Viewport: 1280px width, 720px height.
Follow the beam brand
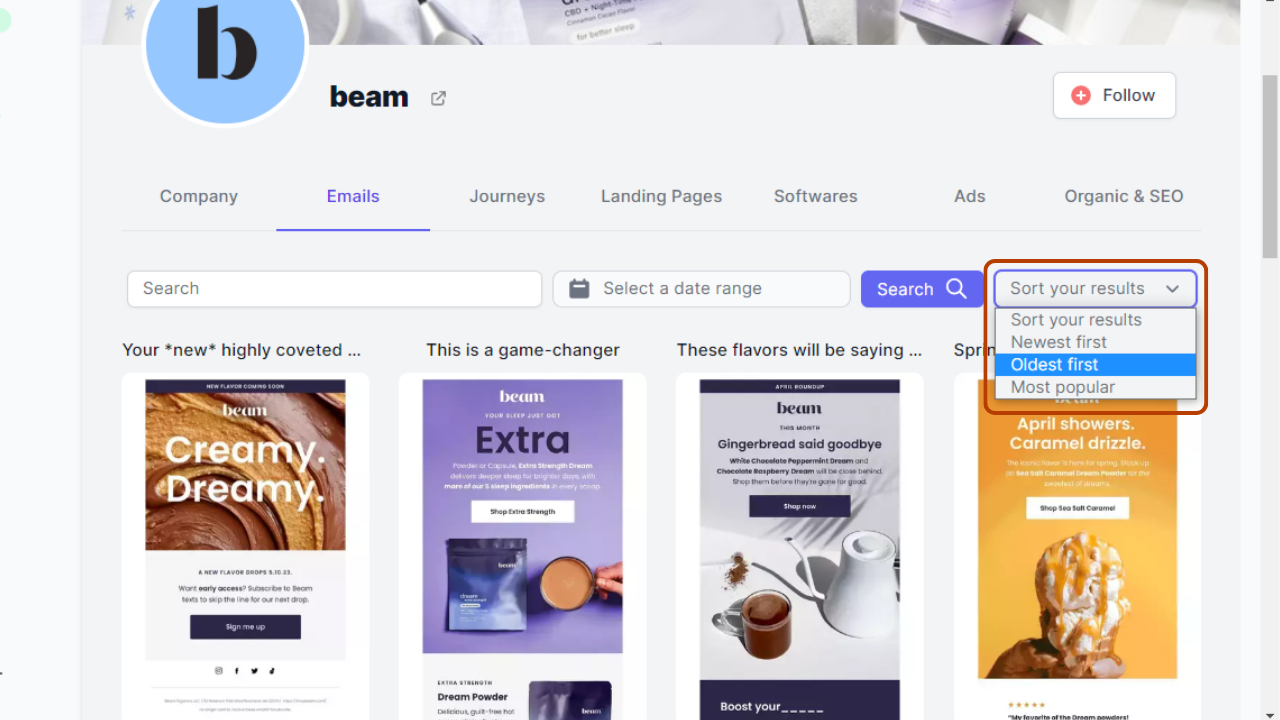1114,95
